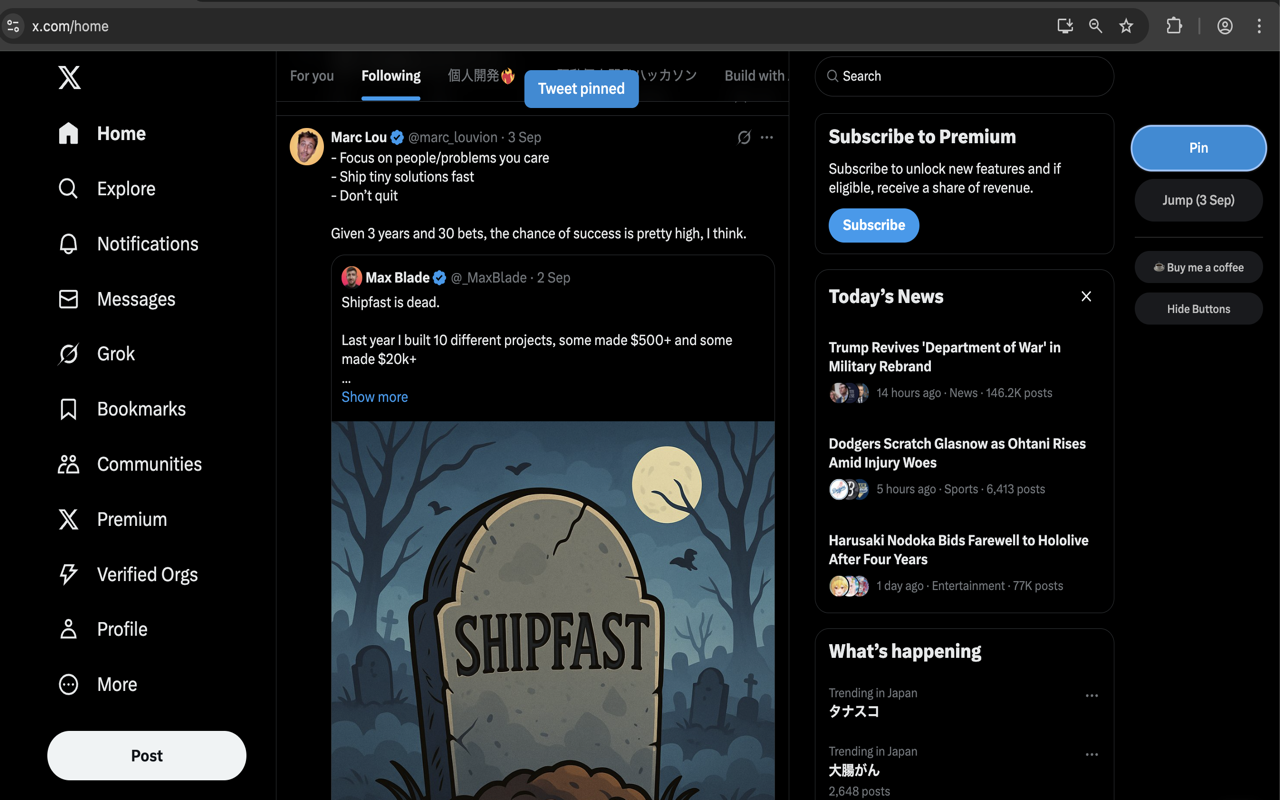This screenshot has height=800, width=1280.
Task: Open the Dodgers Scratch Glasnow news story
Action: coord(957,453)
